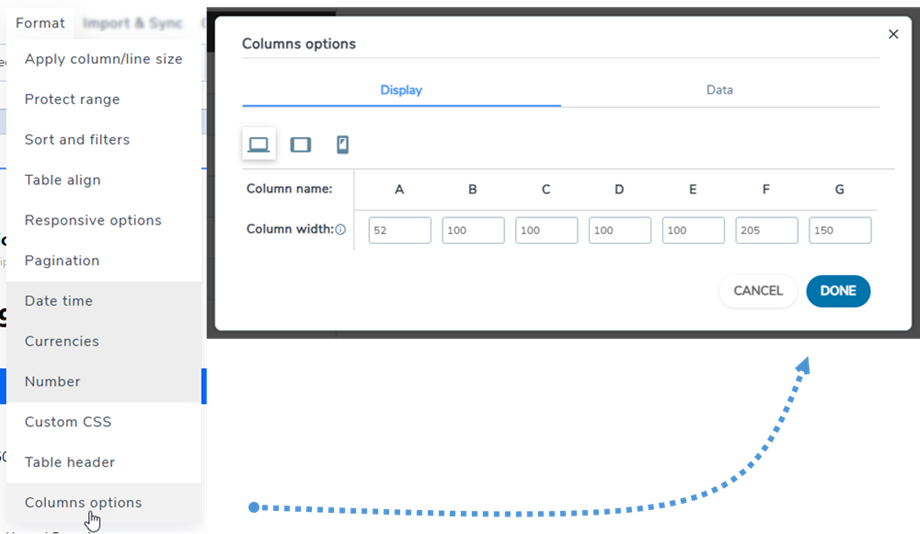Select Responsive options menu item
Viewport: 920px width, 534px height.
93,221
